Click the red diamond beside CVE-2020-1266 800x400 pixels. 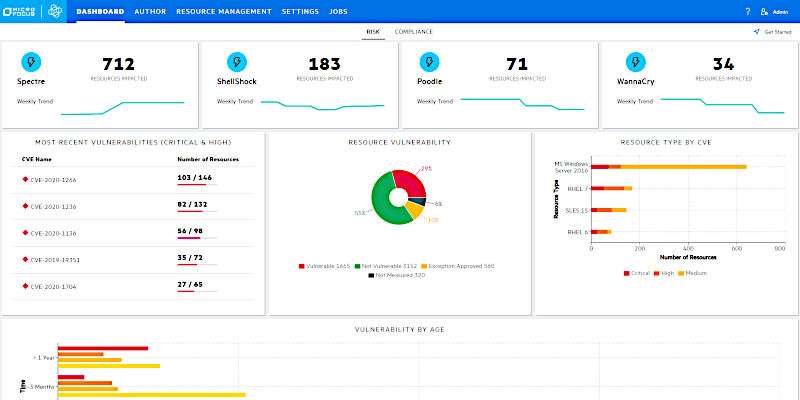click(x=25, y=179)
